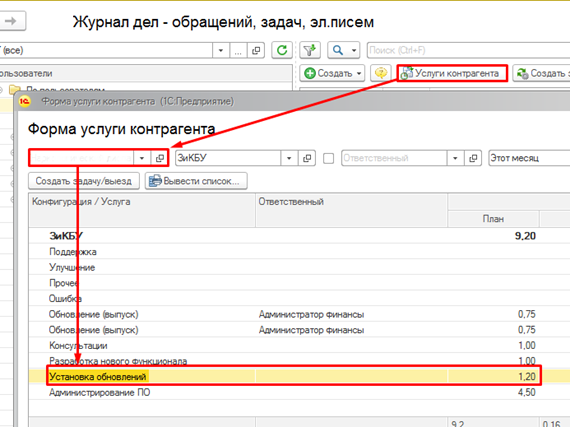
Task: Click the Этот месяц period field
Action: pyautogui.click(x=529, y=158)
